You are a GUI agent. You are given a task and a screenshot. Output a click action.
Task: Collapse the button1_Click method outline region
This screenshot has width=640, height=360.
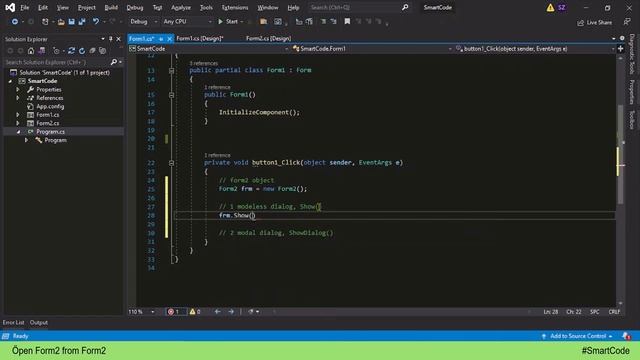[x=171, y=163]
